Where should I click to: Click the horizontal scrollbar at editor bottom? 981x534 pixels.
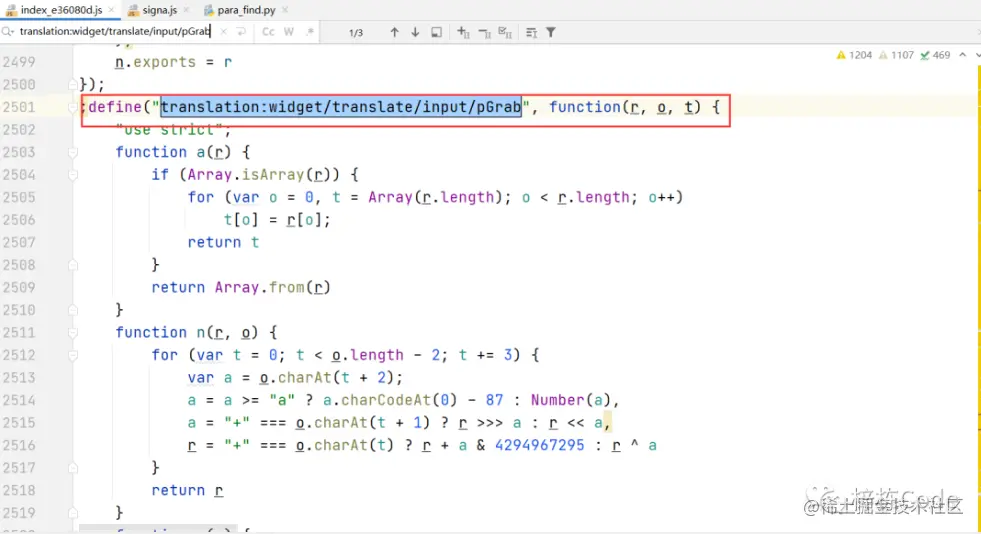click(158, 529)
